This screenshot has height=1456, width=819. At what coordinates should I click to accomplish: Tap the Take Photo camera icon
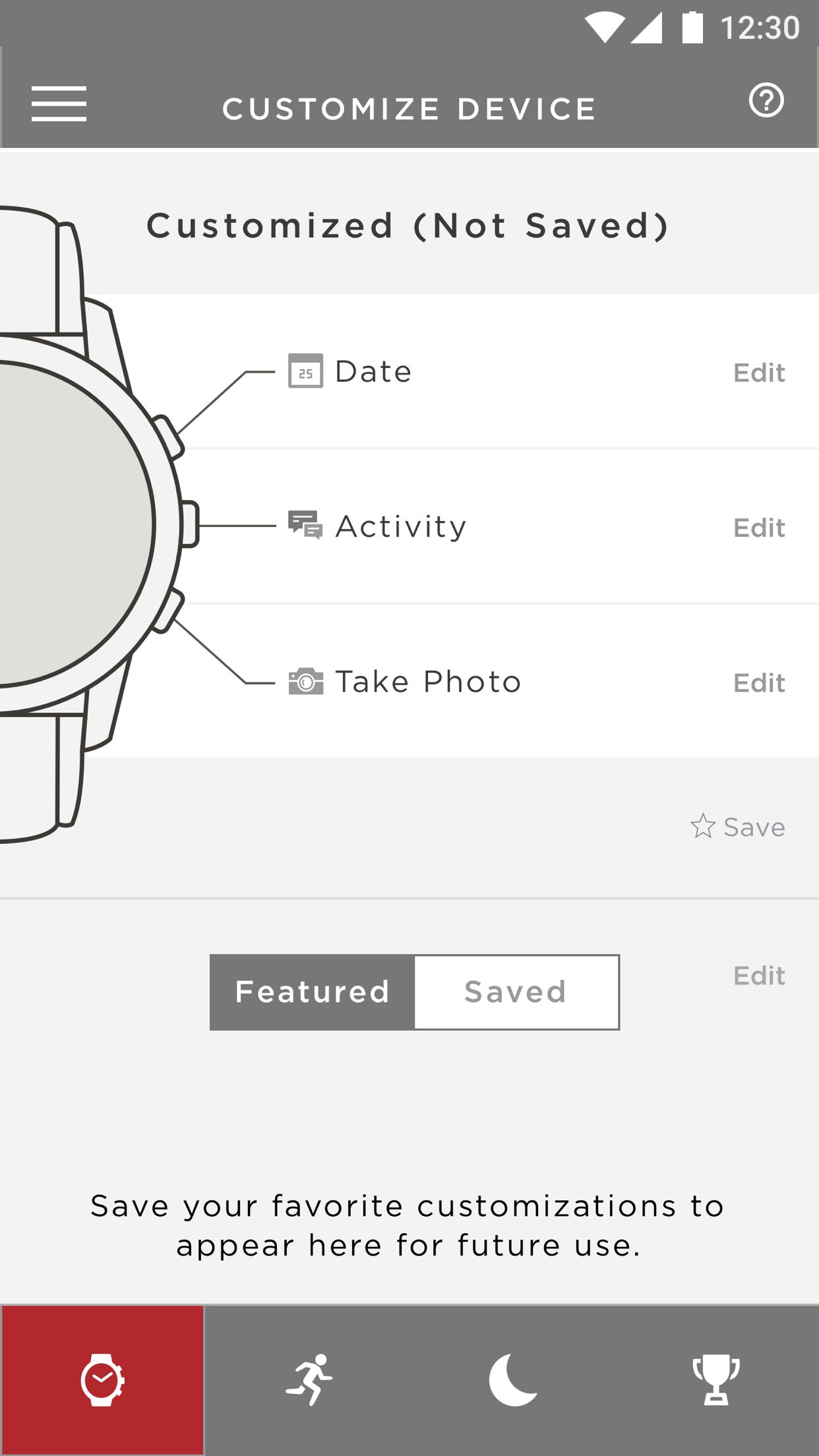306,681
